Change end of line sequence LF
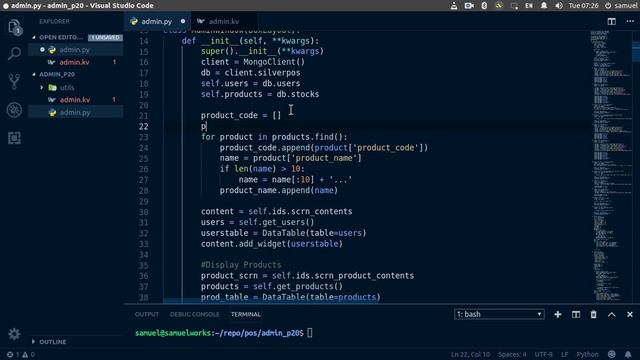The width and height of the screenshot is (640, 360). point(564,354)
